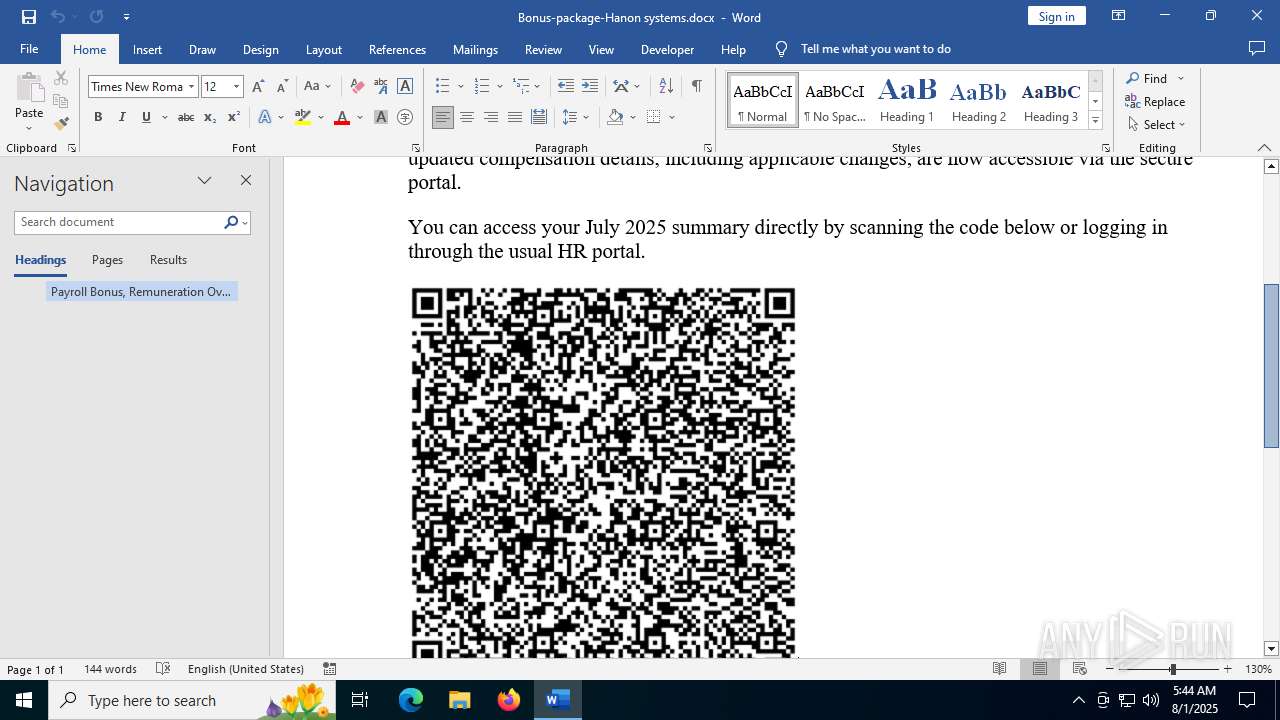Expand the Styles gallery more arrow
Screen dimensions: 1280x720
[x=1095, y=121]
